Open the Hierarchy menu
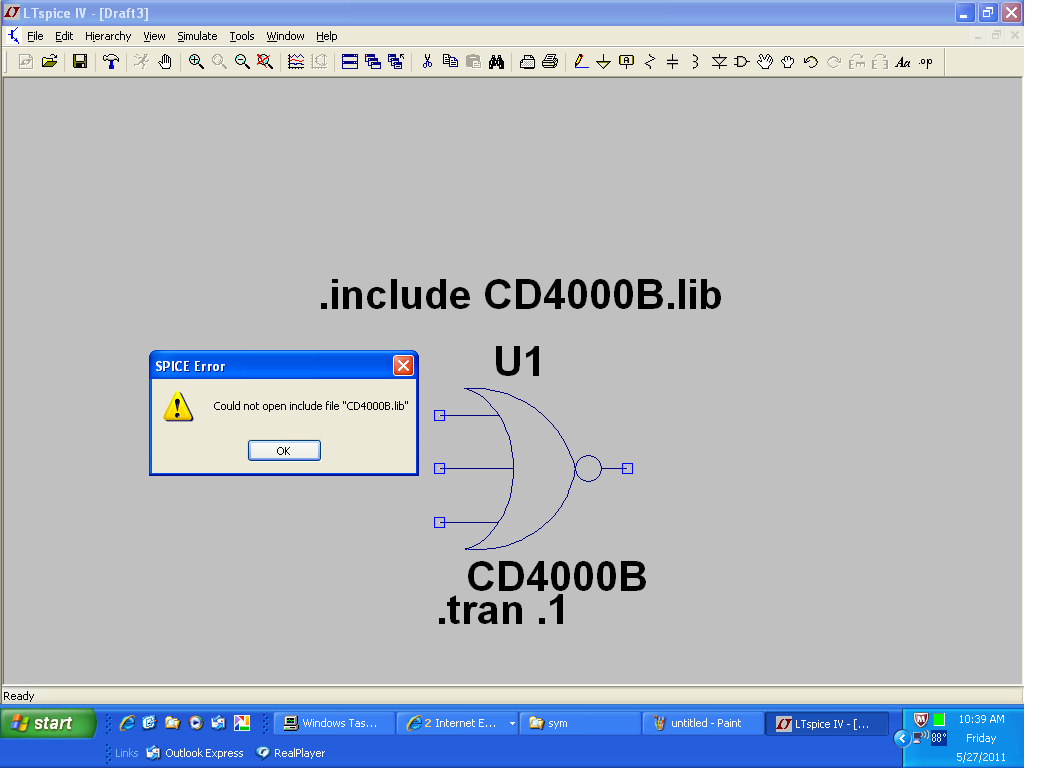Screen dimensions: 1042x770 [108, 36]
